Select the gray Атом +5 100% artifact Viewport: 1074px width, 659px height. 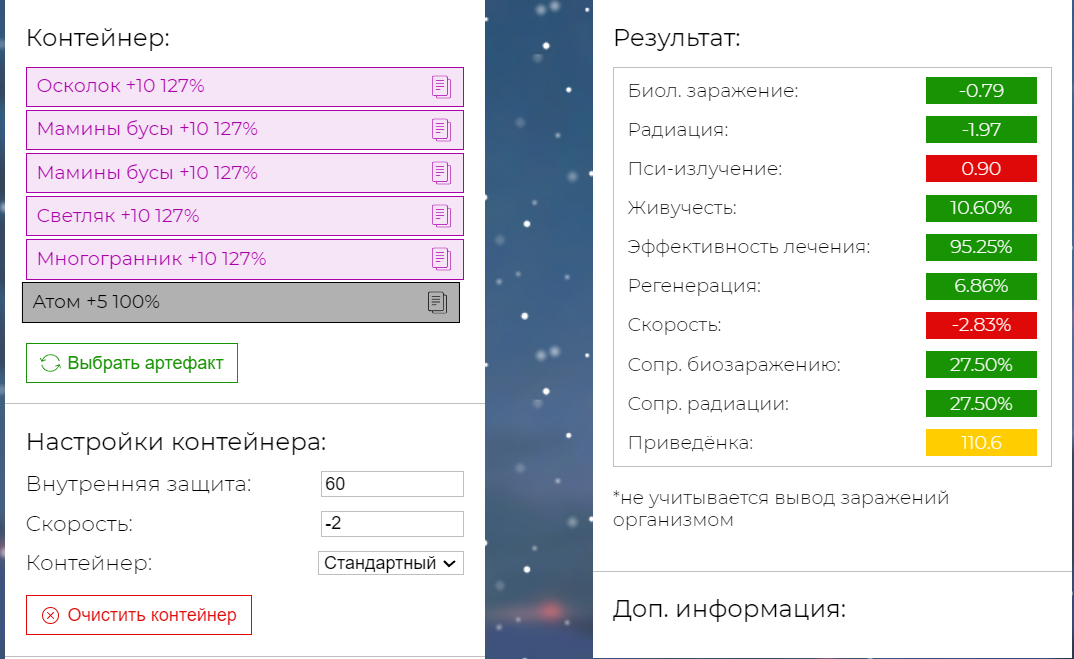tap(200, 302)
